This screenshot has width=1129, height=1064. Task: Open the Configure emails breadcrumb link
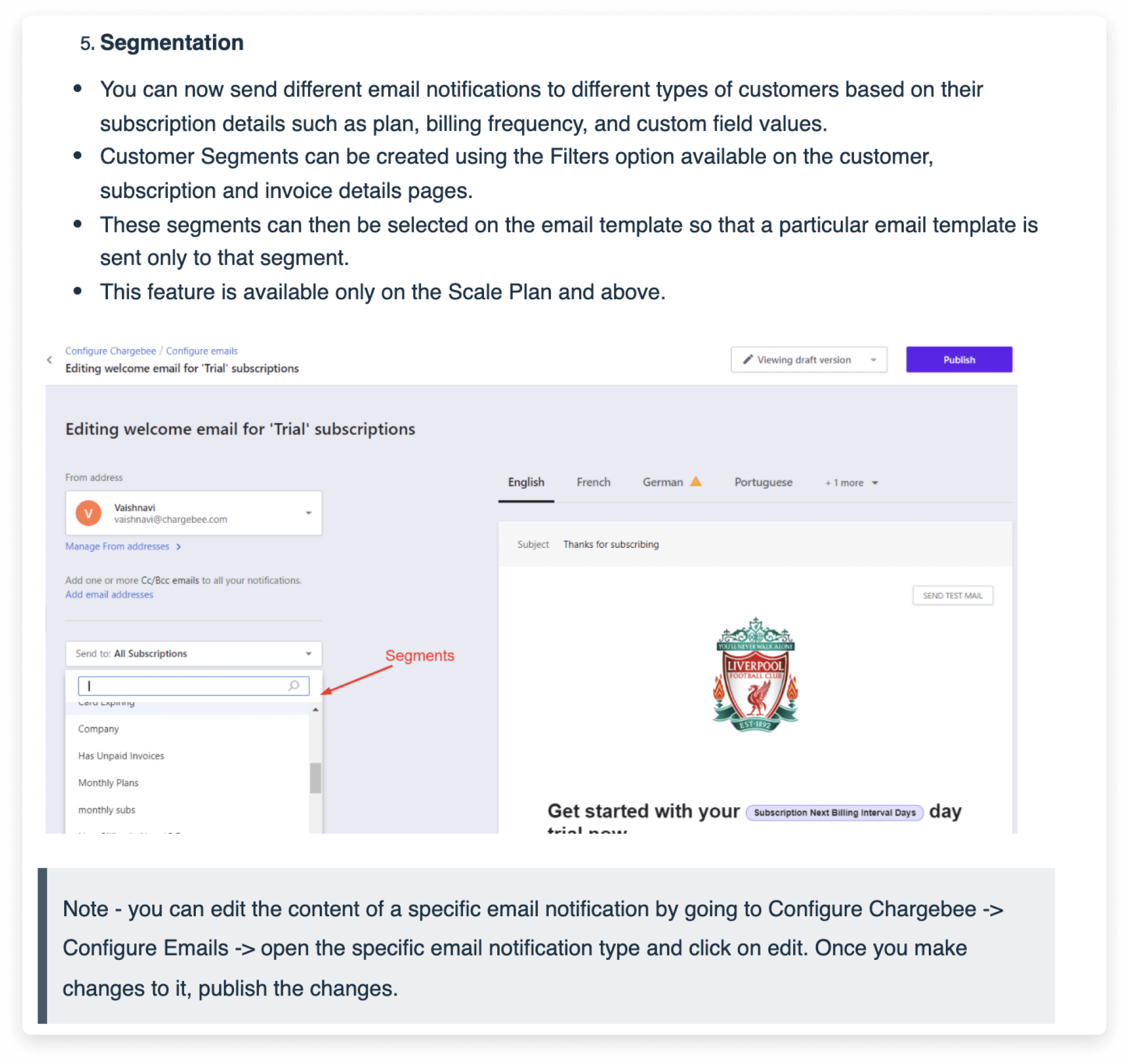(201, 351)
